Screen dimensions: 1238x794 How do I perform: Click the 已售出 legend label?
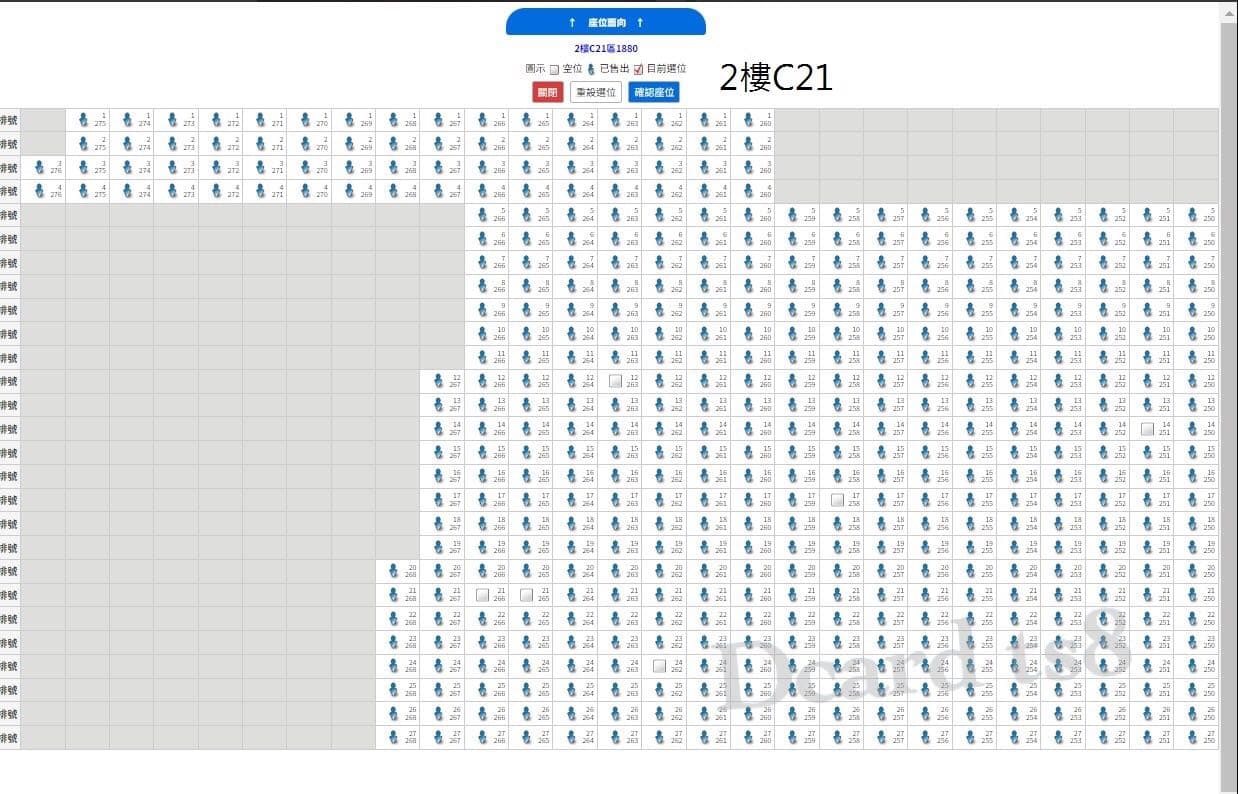(x=615, y=69)
